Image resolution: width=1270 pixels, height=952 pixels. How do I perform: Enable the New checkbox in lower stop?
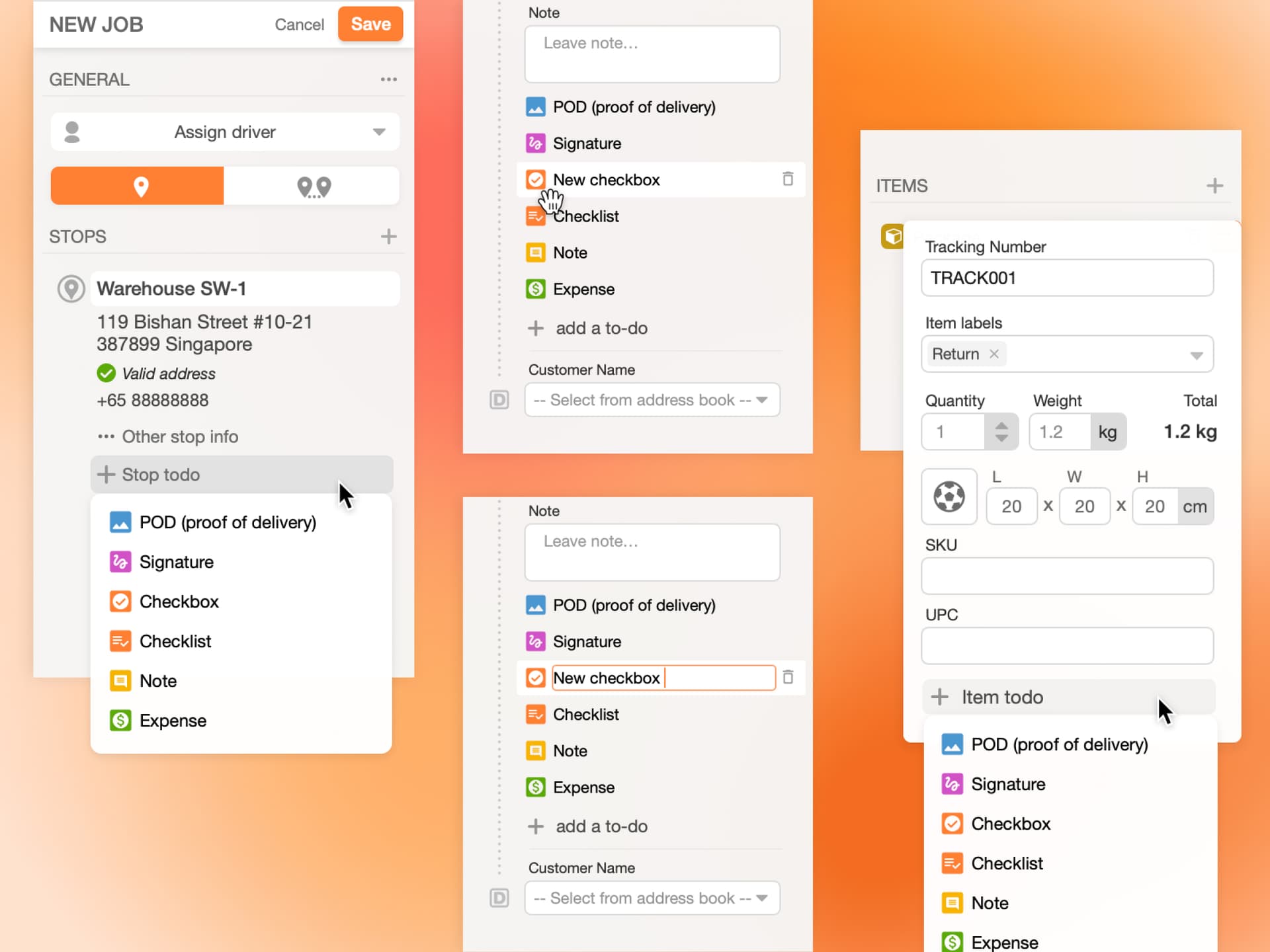(537, 678)
